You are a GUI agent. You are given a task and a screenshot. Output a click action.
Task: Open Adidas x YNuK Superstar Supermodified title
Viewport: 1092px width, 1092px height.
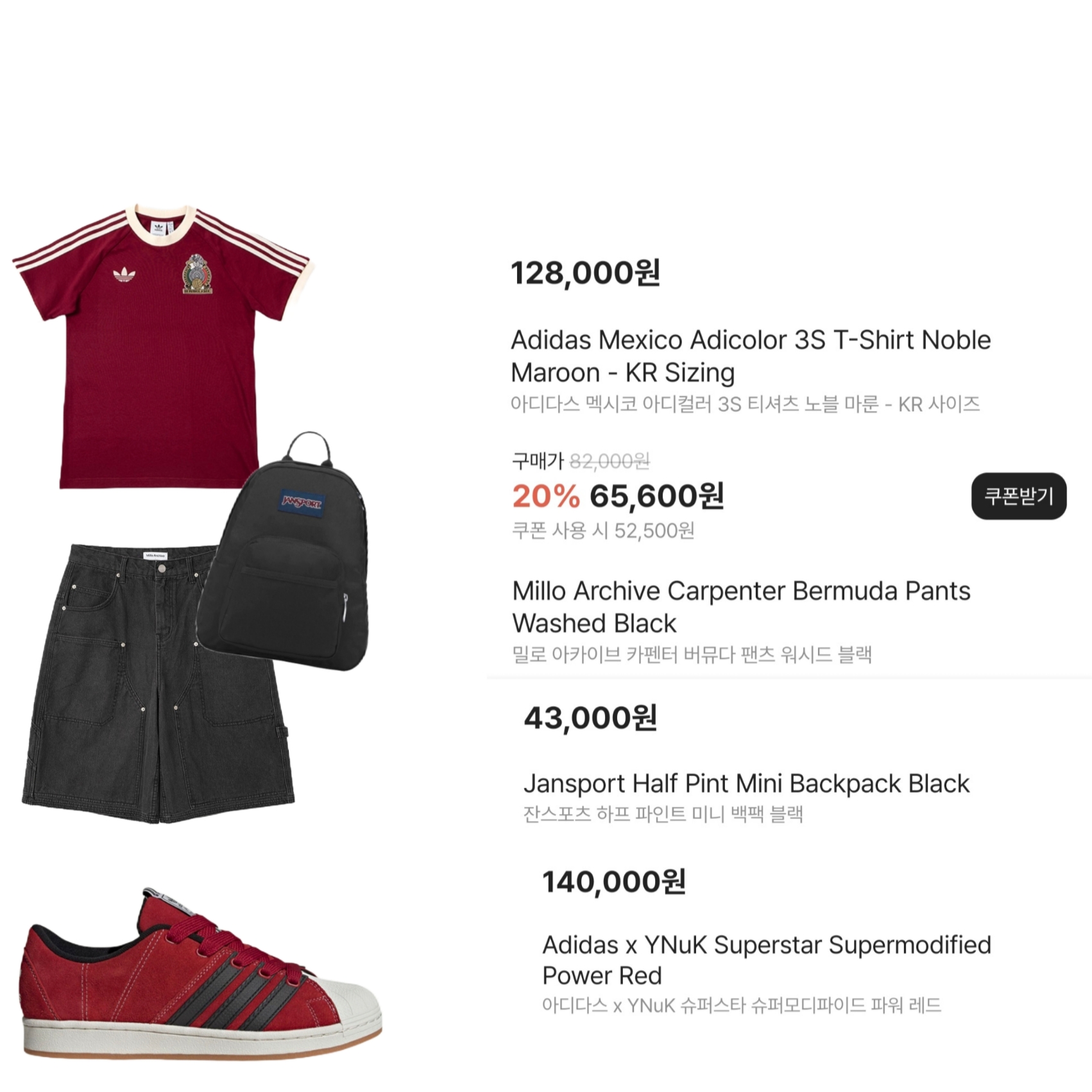pos(767,960)
